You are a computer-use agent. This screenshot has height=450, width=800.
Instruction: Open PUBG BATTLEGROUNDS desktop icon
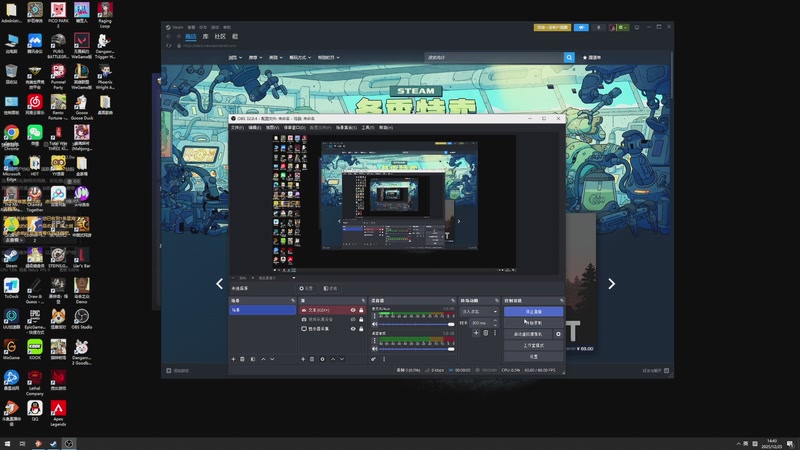click(58, 46)
